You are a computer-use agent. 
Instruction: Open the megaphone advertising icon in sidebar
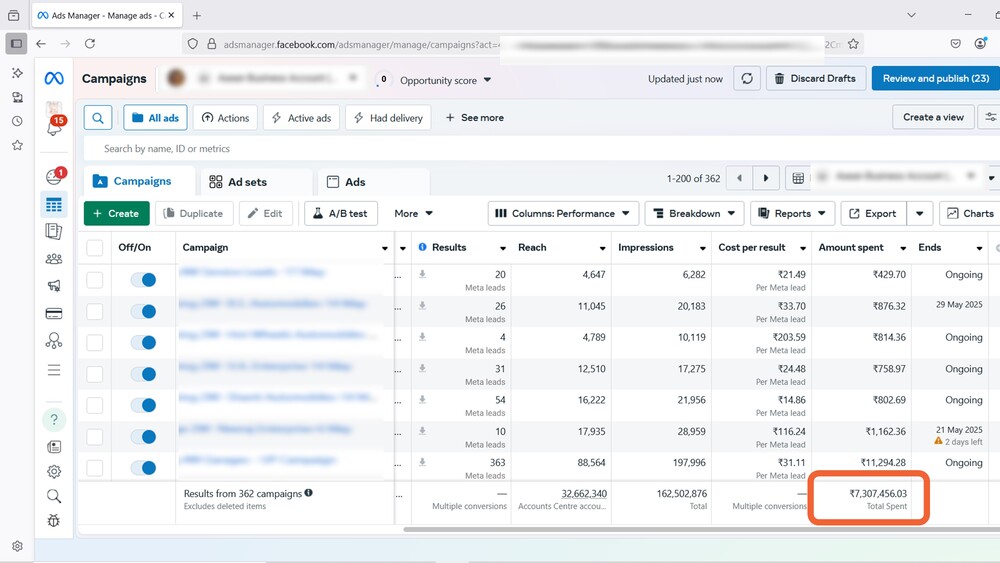coord(54,286)
